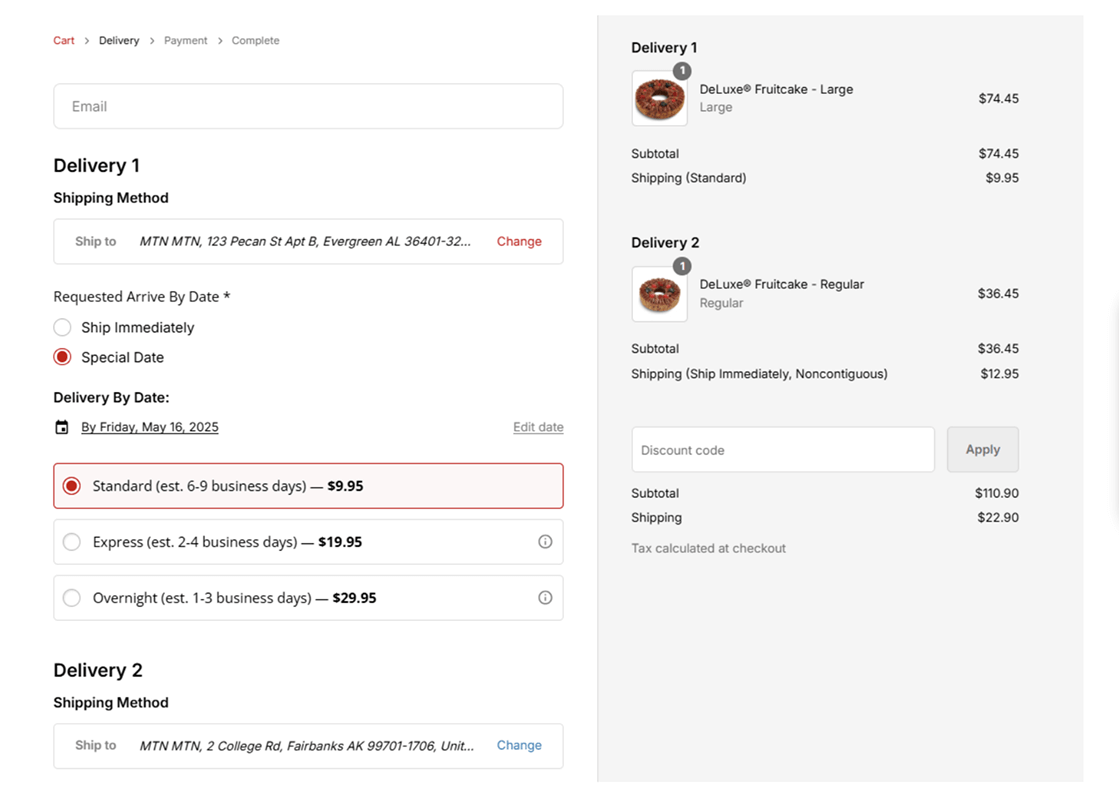The height and width of the screenshot is (808, 1119).
Task: Click order total shipping $22.90 value
Action: click(x=998, y=517)
